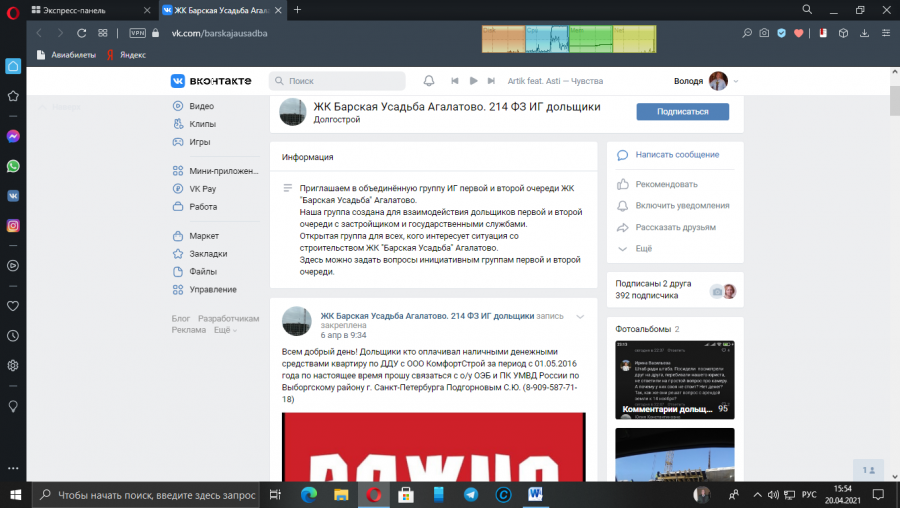This screenshot has width=900, height=508.
Task: Open the Комментарии дольщиков photo album
Action: (674, 379)
